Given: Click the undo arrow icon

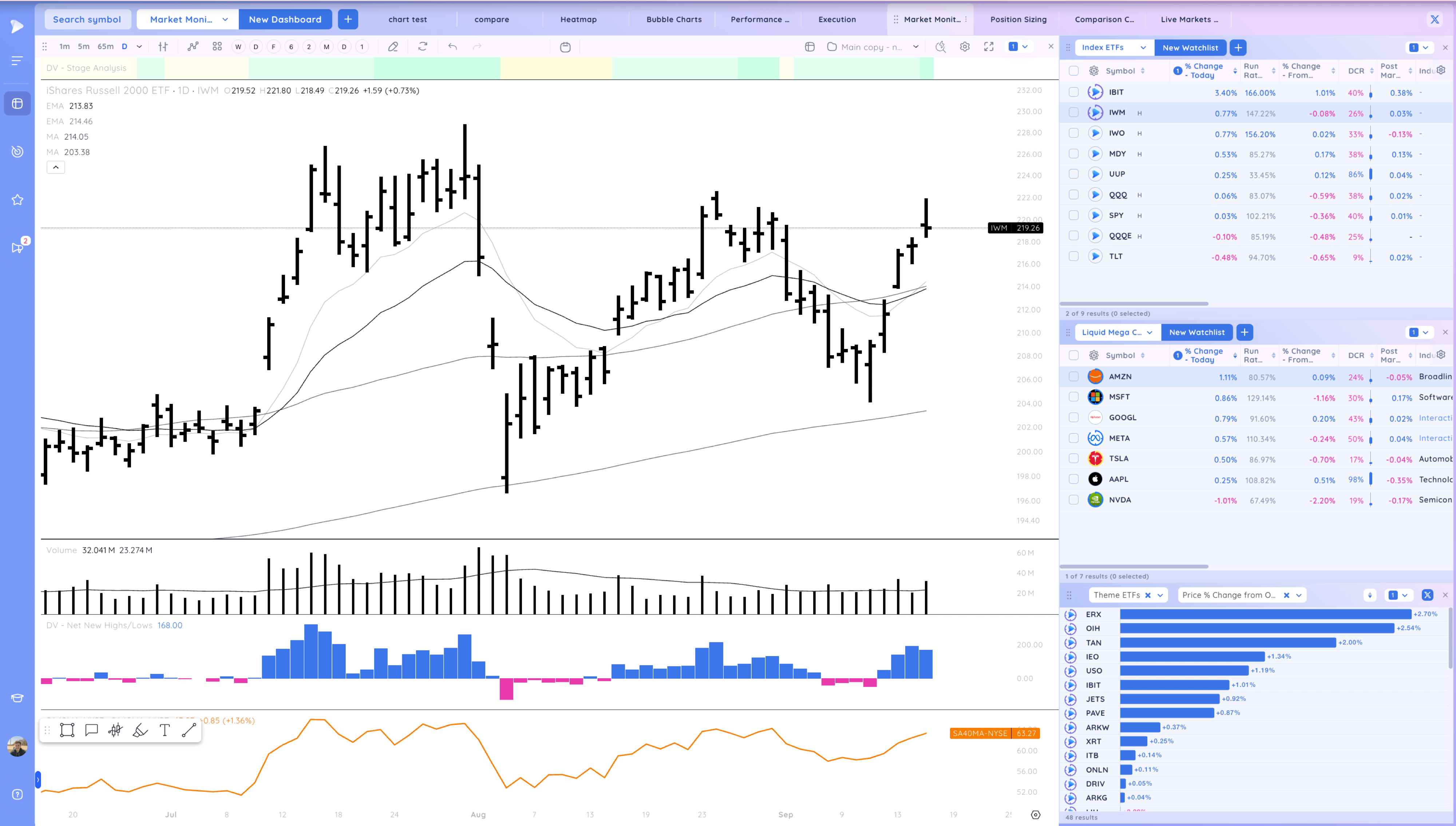Looking at the screenshot, I should [x=452, y=47].
